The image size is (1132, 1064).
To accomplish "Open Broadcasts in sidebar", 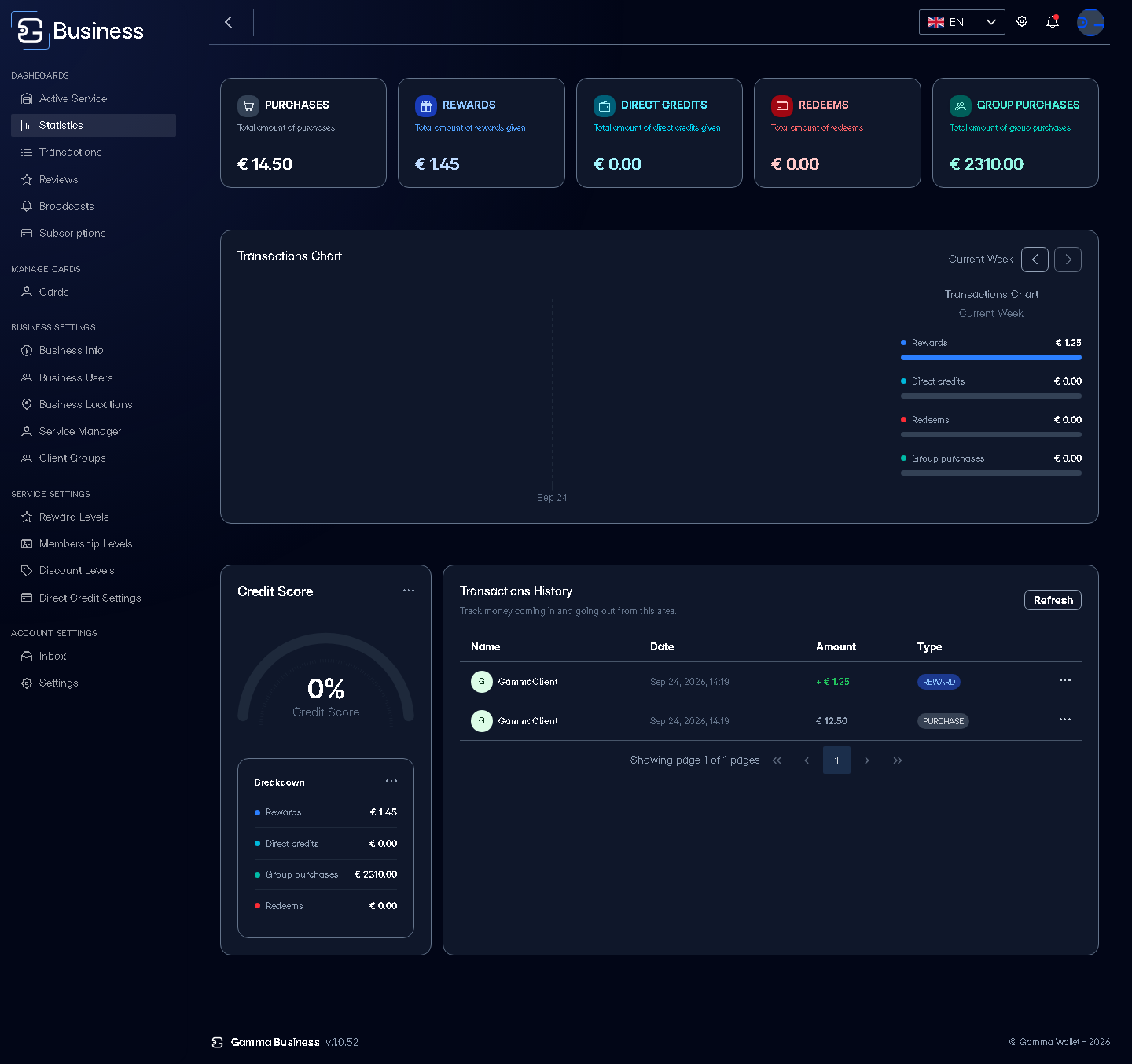I will coord(94,206).
